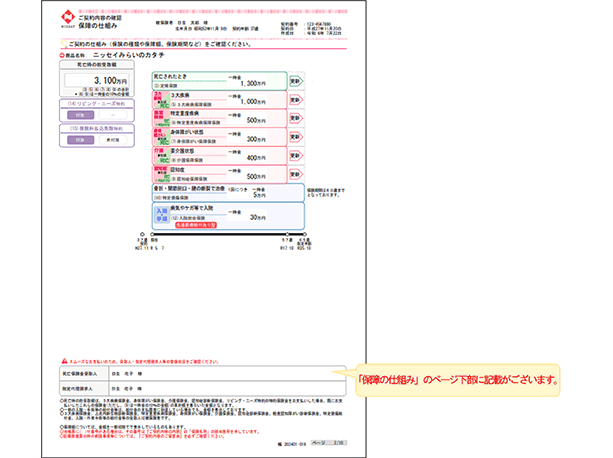
Task: Click the 特定重度疾病 coverage title
Action: click(x=185, y=113)
